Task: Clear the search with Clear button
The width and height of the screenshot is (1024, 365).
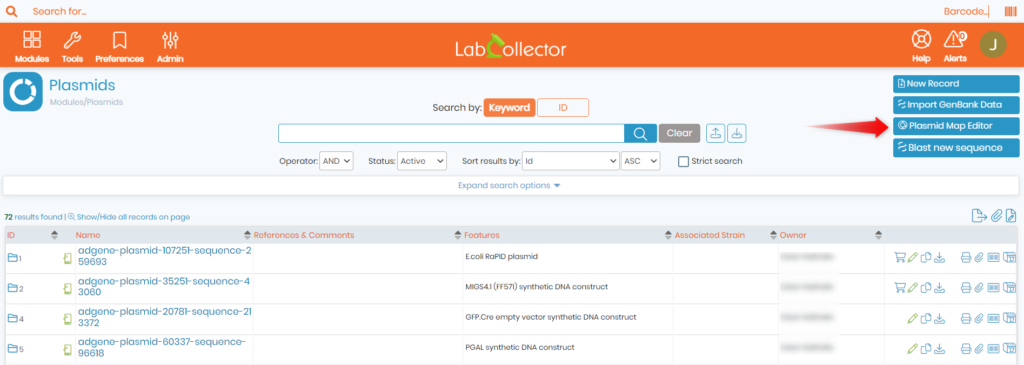Action: pos(679,133)
